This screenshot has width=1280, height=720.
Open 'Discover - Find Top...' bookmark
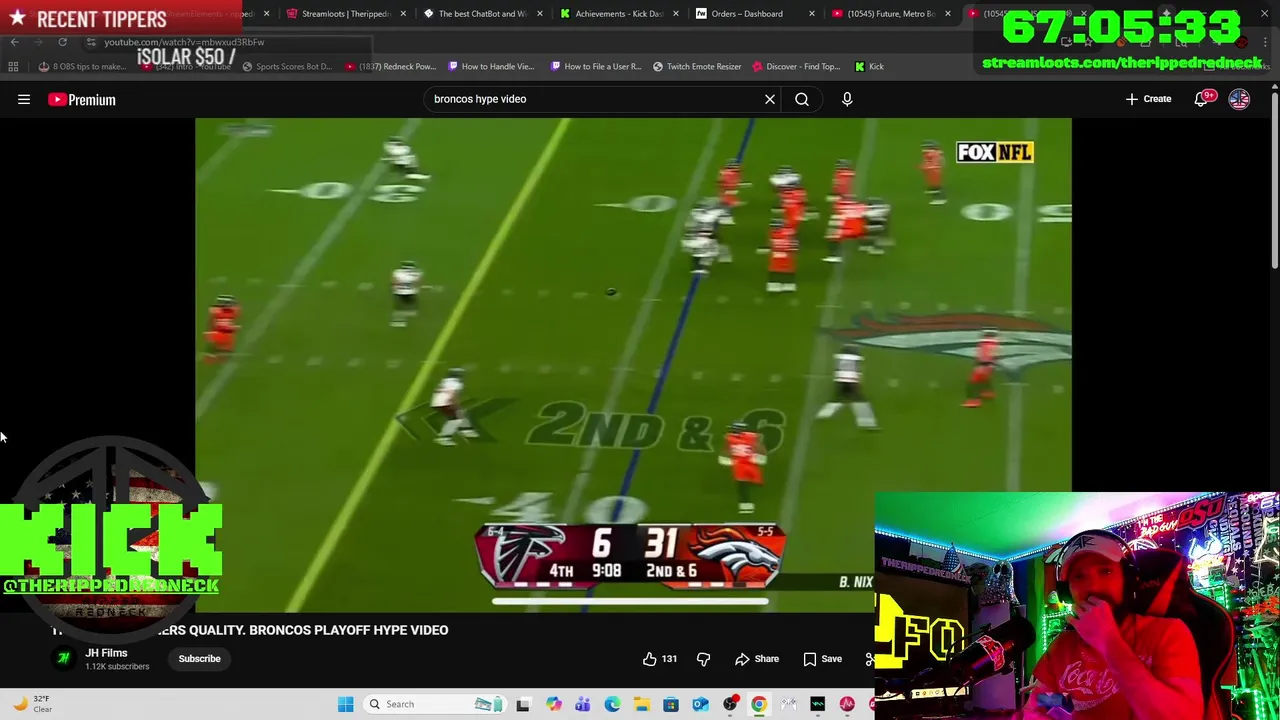point(796,66)
